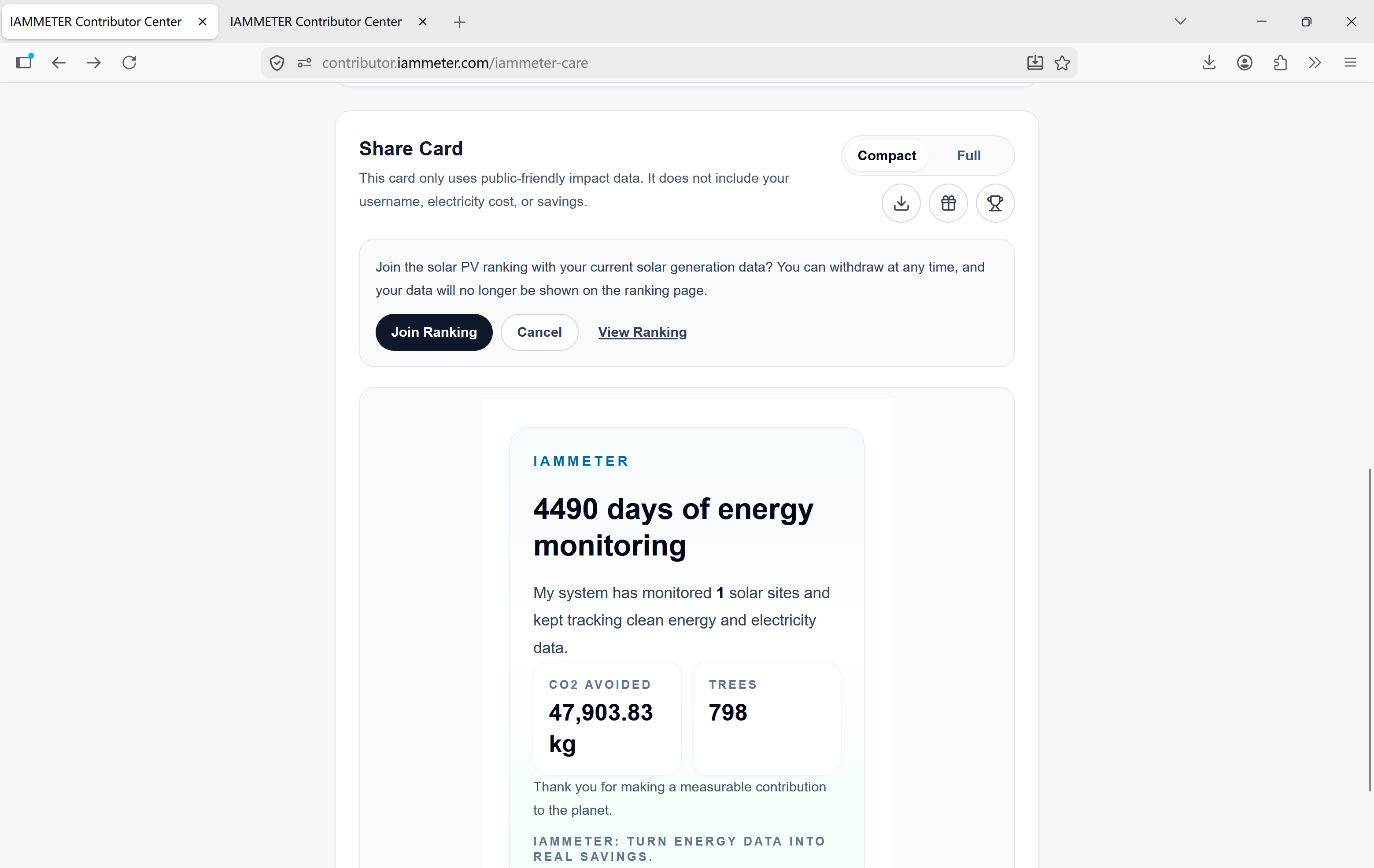This screenshot has height=868, width=1374.
Task: Click the IAMMETER brand label on card
Action: [x=581, y=461]
